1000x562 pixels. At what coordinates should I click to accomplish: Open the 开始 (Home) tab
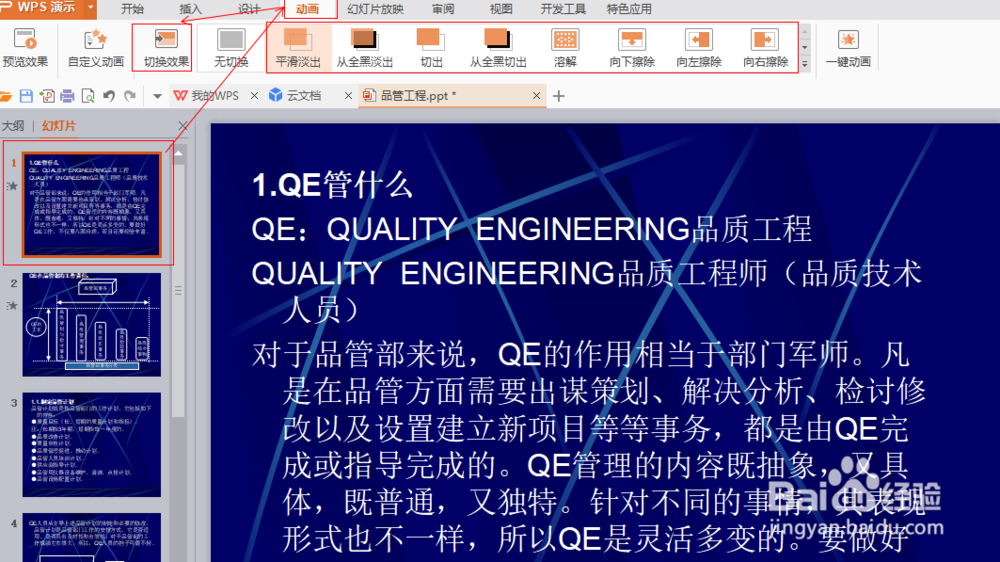(x=132, y=9)
